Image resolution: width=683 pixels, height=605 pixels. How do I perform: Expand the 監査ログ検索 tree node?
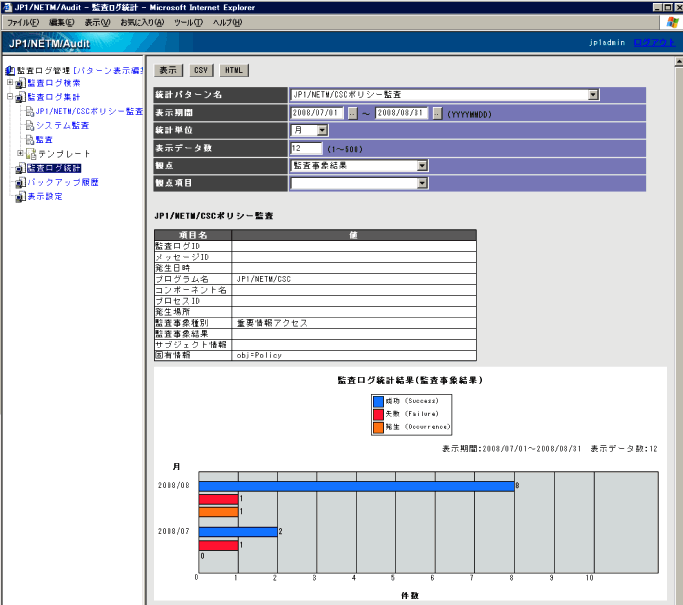(x=10, y=82)
